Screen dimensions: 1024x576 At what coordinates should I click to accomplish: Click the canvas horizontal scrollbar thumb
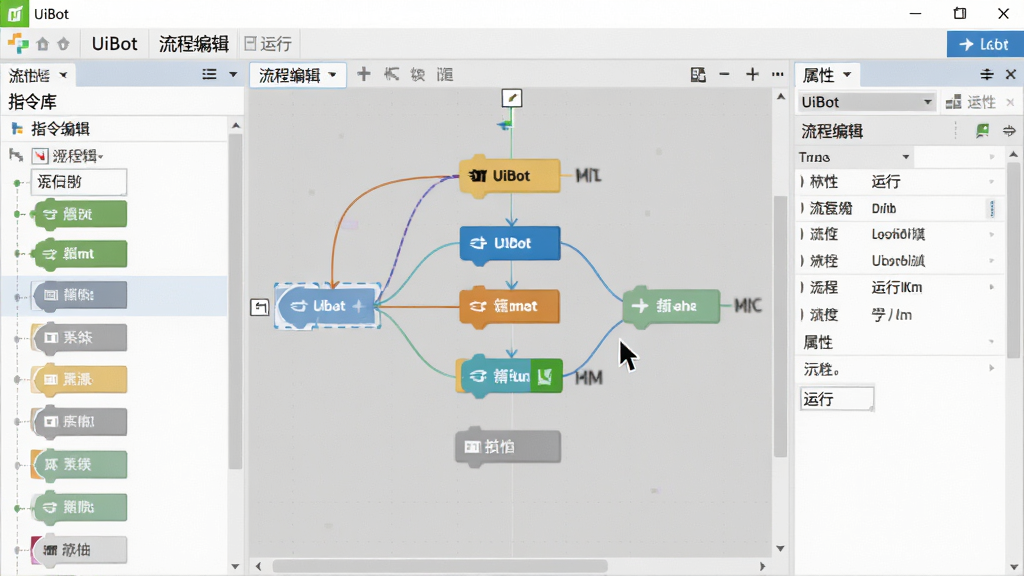click(440, 566)
